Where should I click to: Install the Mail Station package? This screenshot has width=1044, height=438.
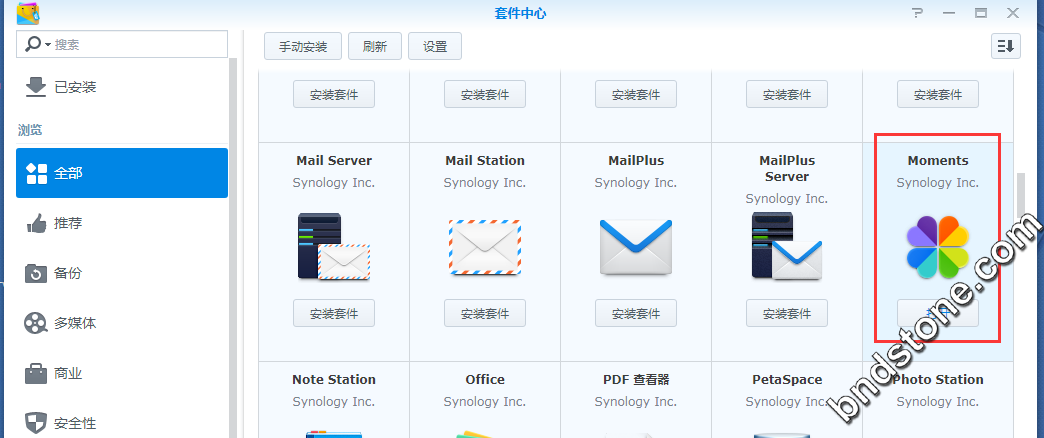pos(485,313)
